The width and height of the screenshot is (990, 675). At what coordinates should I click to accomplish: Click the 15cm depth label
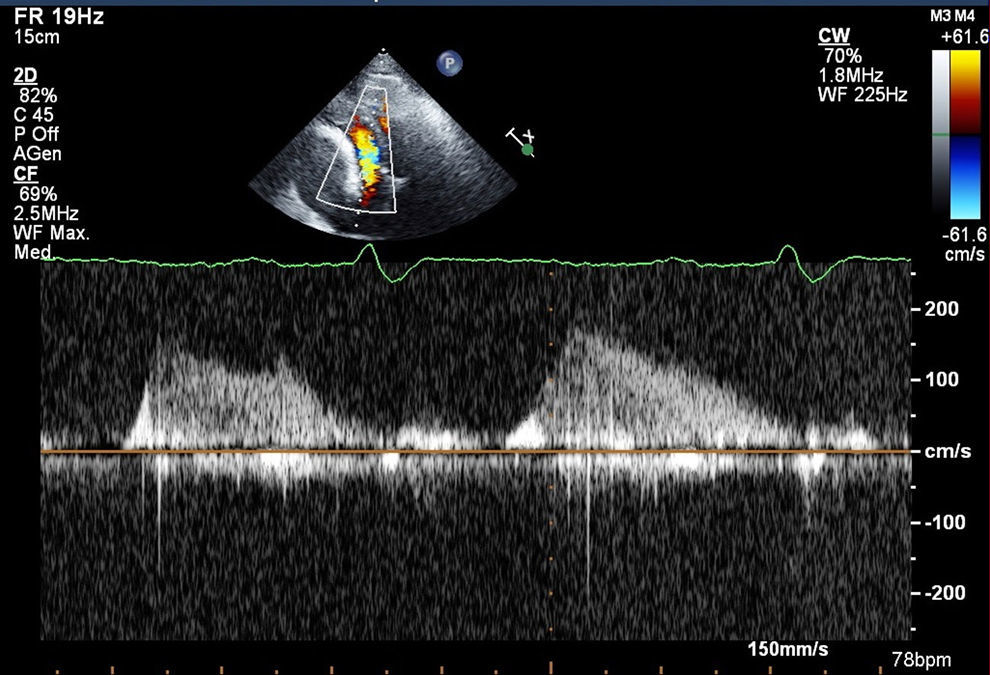35,37
